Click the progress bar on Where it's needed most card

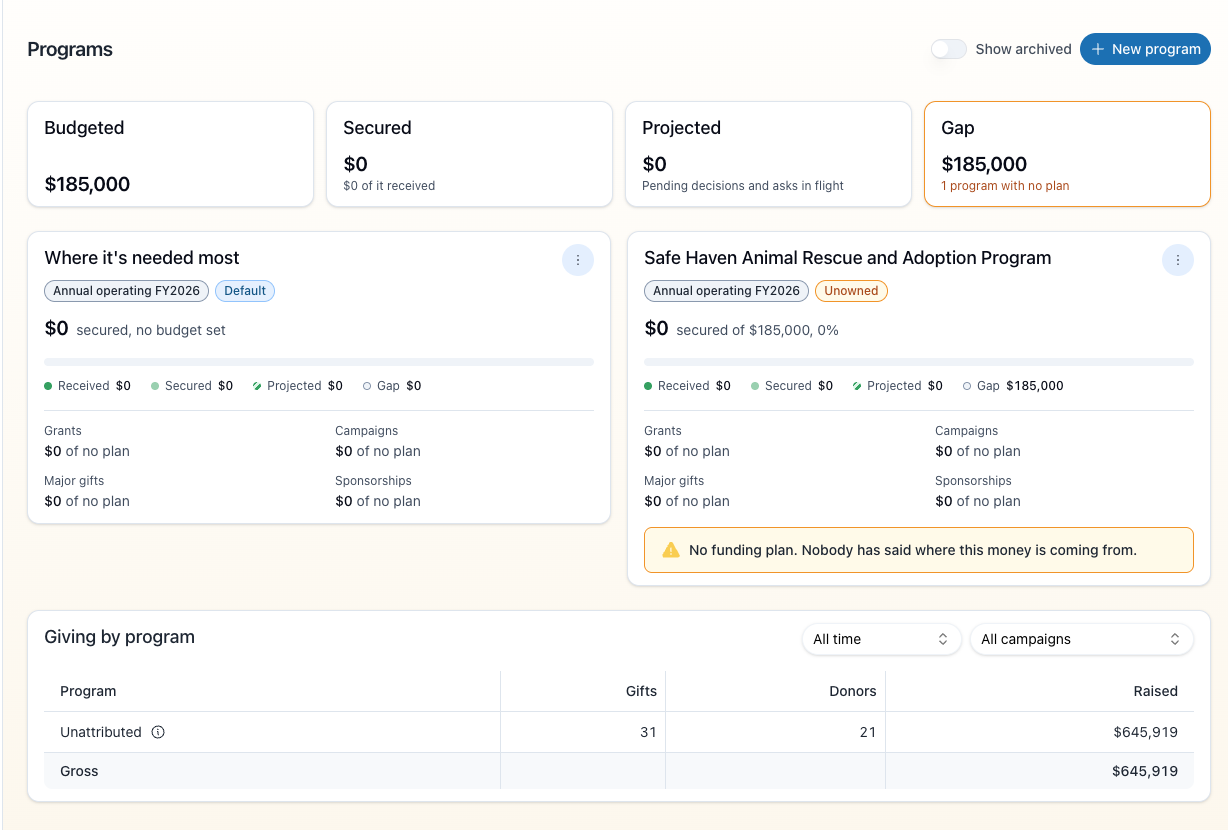[x=319, y=362]
